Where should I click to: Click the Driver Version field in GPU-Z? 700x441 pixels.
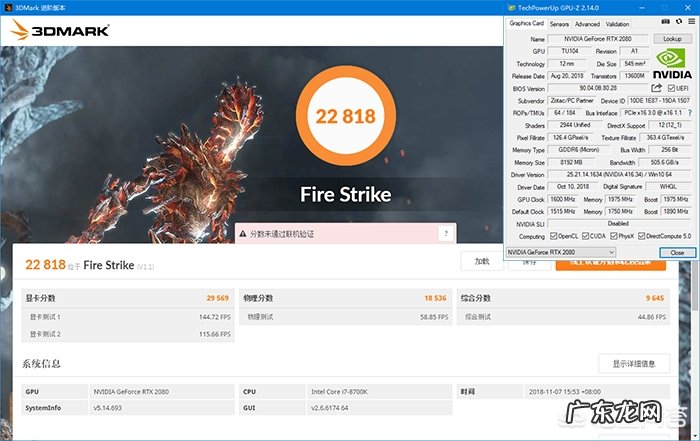pyautogui.click(x=619, y=175)
